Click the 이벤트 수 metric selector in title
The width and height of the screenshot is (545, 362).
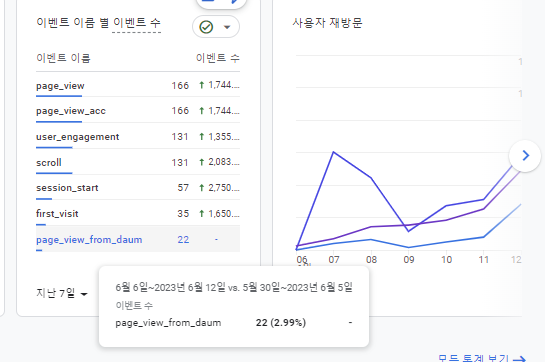coord(137,23)
